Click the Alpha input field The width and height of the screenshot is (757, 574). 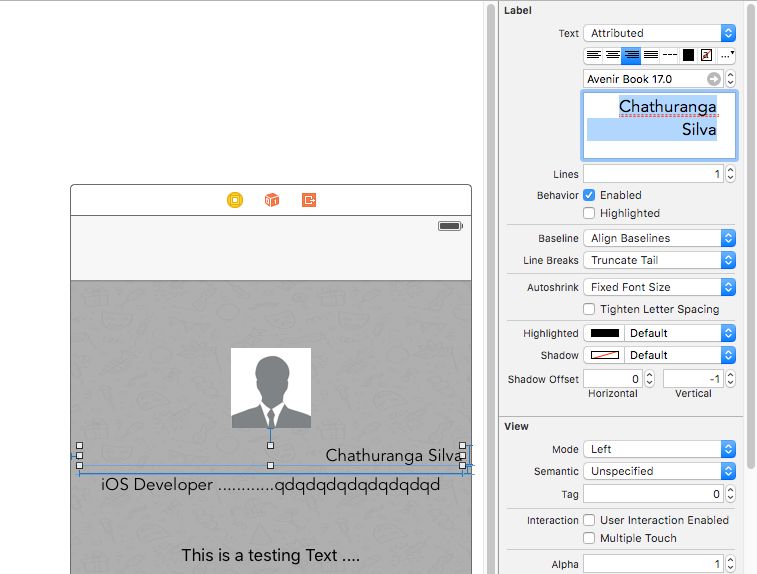tap(654, 564)
